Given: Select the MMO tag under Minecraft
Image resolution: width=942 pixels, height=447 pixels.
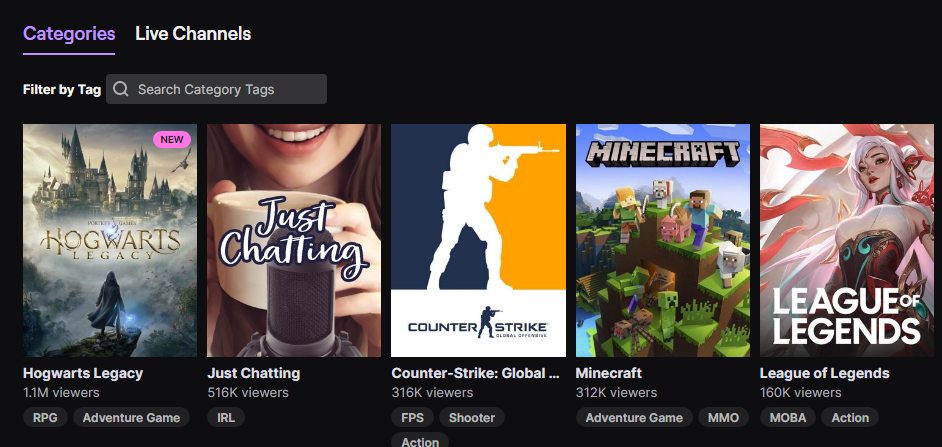Looking at the screenshot, I should (723, 418).
